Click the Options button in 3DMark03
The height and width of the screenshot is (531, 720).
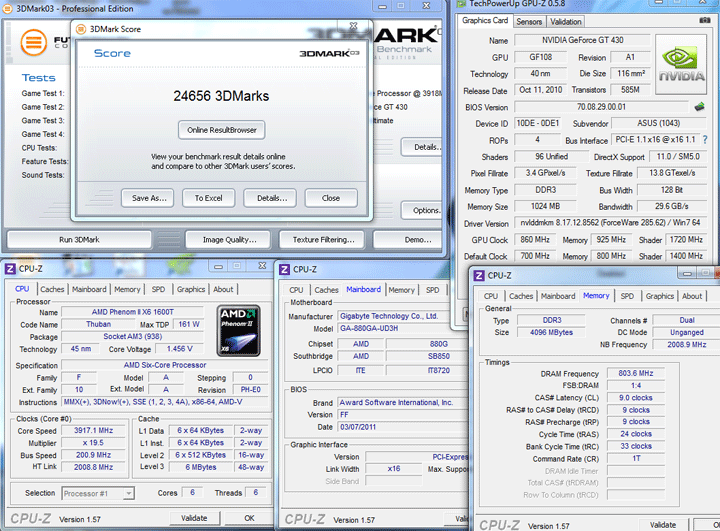click(x=422, y=210)
